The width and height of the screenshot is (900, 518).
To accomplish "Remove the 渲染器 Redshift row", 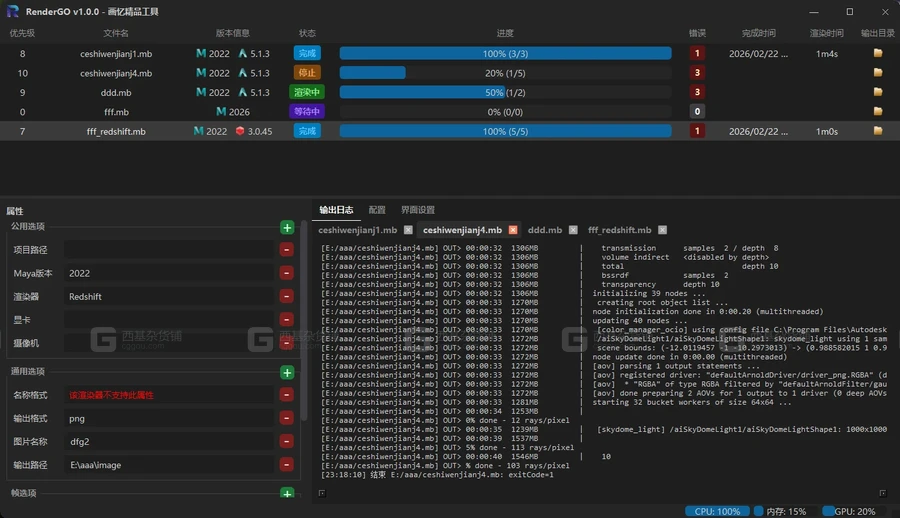I will tap(286, 296).
